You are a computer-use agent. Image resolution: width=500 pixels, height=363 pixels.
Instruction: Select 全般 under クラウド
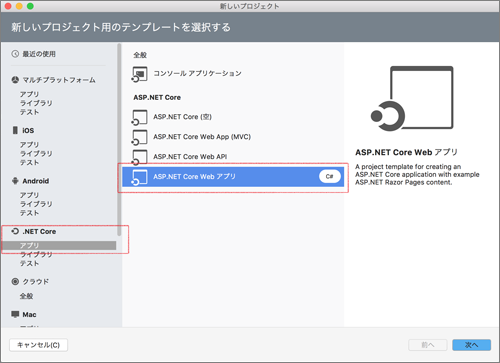[26, 296]
